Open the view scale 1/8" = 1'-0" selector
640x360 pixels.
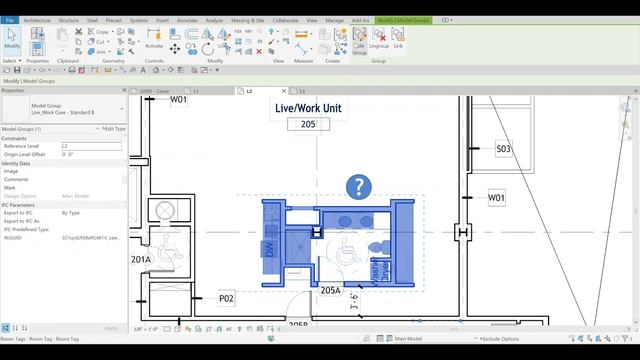146,329
